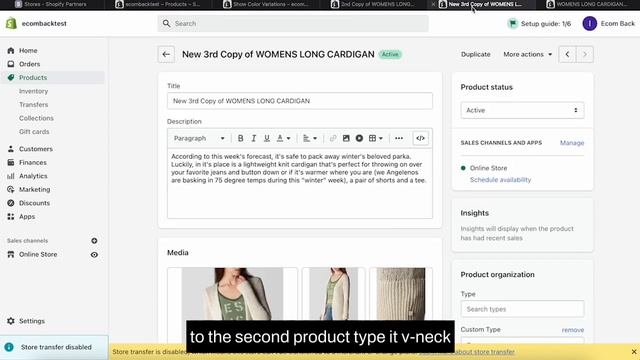Open more formatting options ellipsis
The height and width of the screenshot is (360, 640).
[399, 138]
